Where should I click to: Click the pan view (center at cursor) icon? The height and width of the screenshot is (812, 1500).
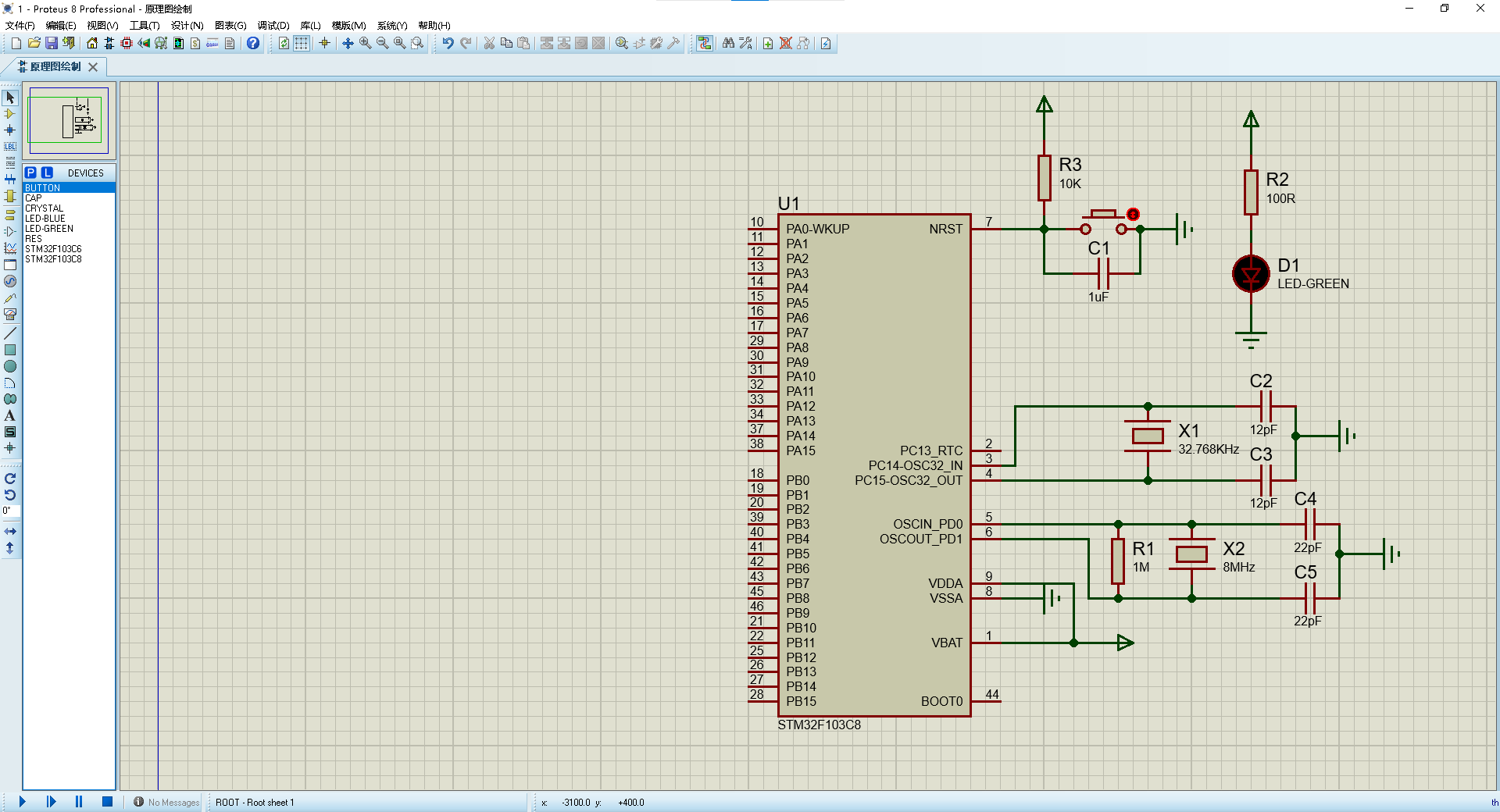pyautogui.click(x=348, y=44)
